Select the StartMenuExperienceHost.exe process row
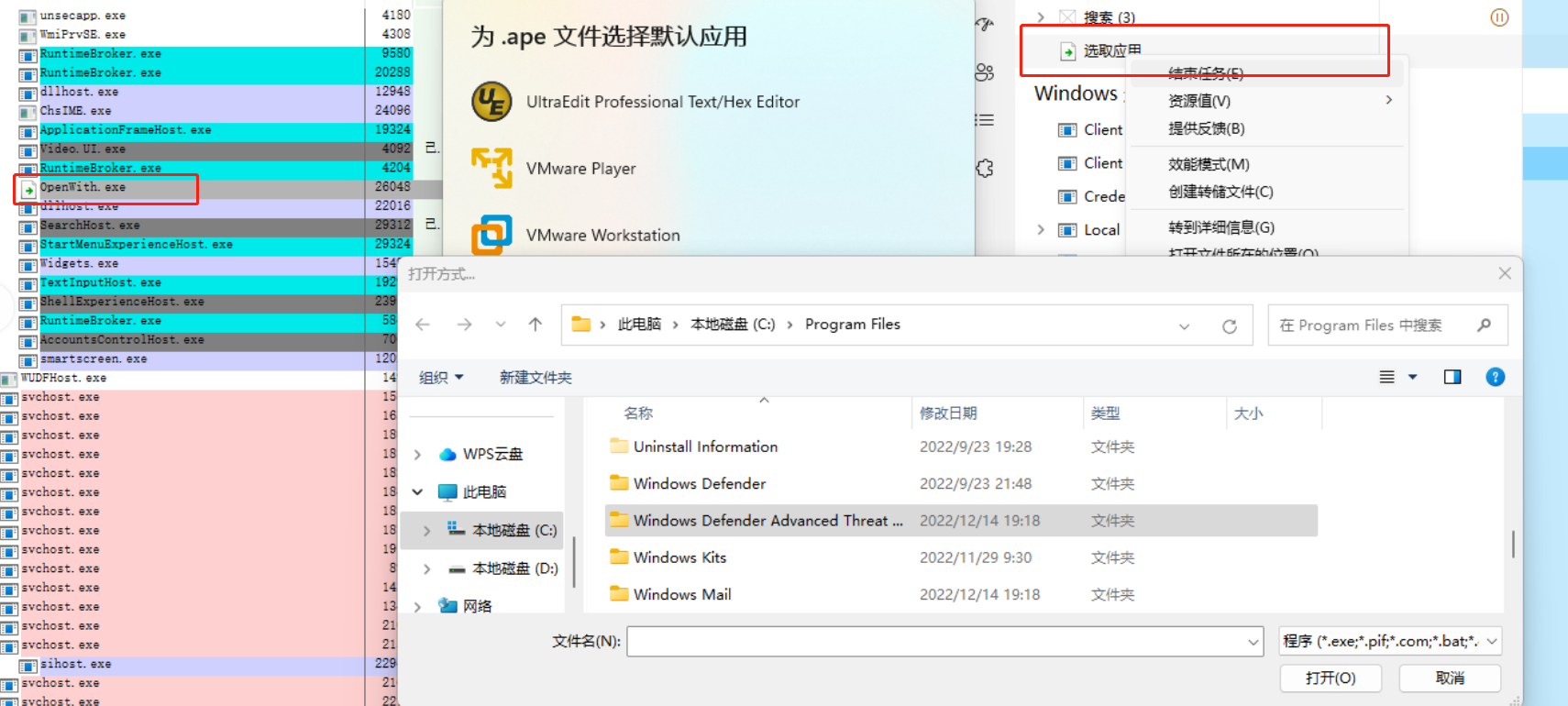 [214, 245]
